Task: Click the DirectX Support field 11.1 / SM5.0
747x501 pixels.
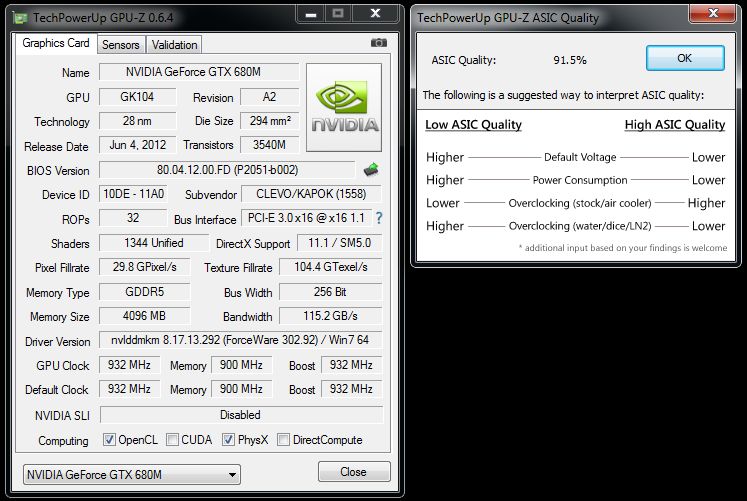Action: (340, 243)
